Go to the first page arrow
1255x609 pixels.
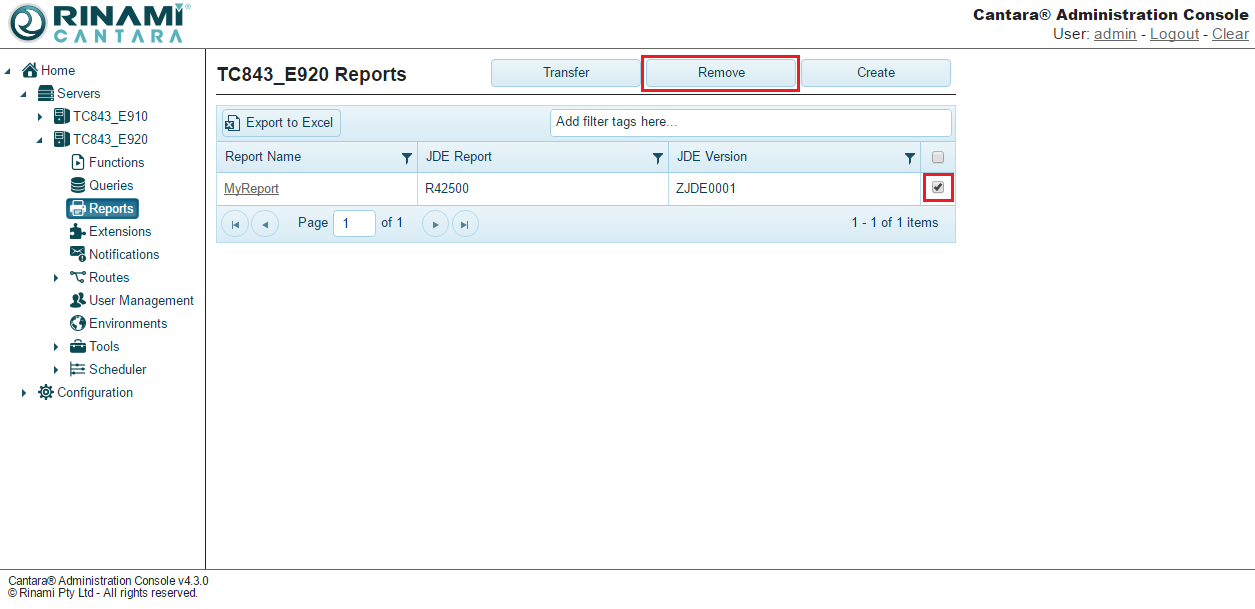[x=234, y=224]
